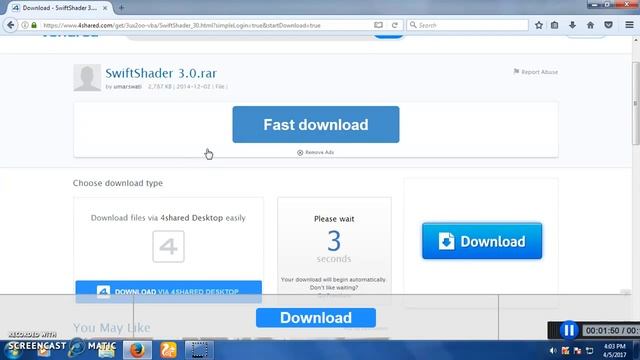
Task: Click the Choose download type heading
Action: [x=118, y=183]
